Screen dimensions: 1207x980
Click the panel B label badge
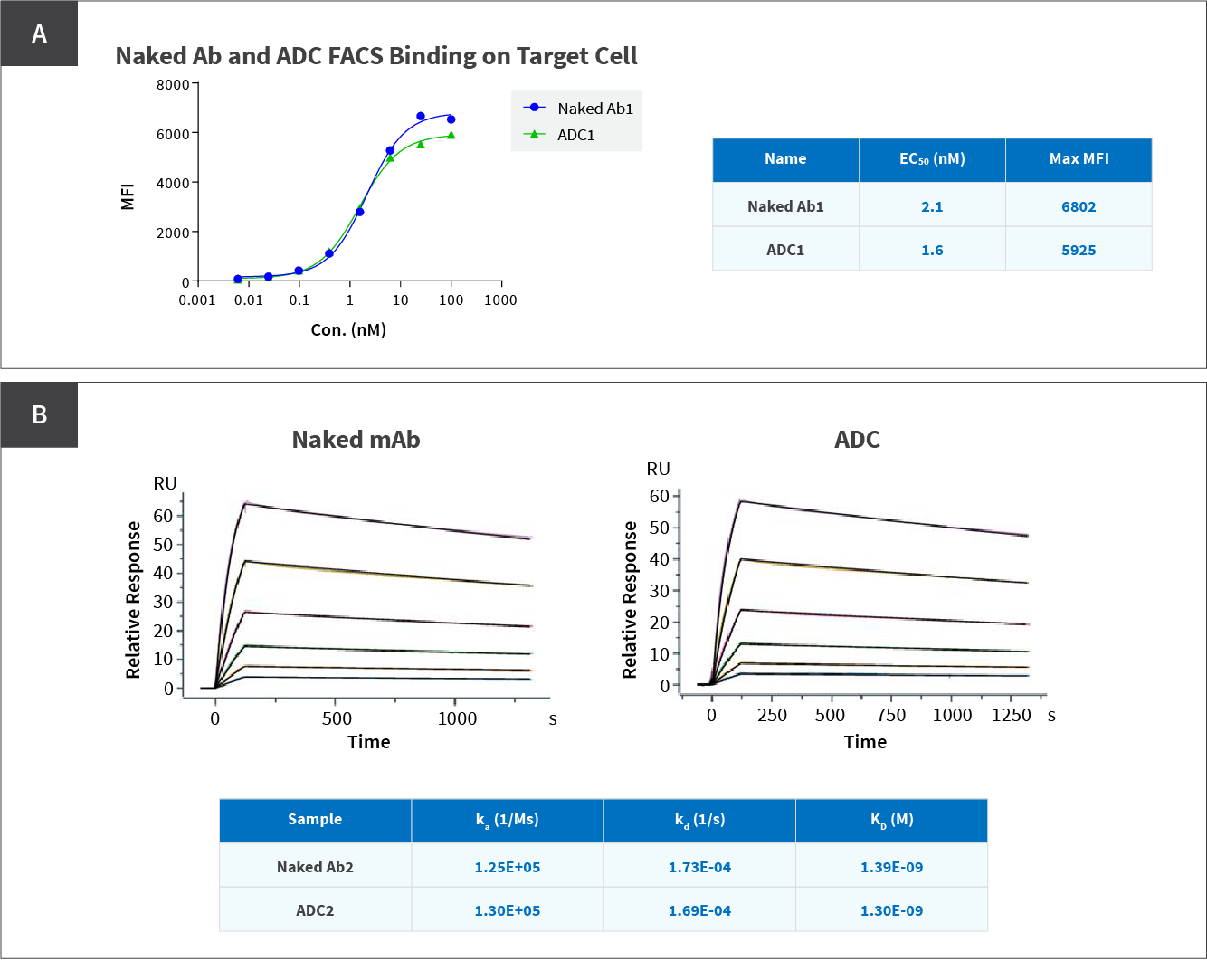coord(39,414)
